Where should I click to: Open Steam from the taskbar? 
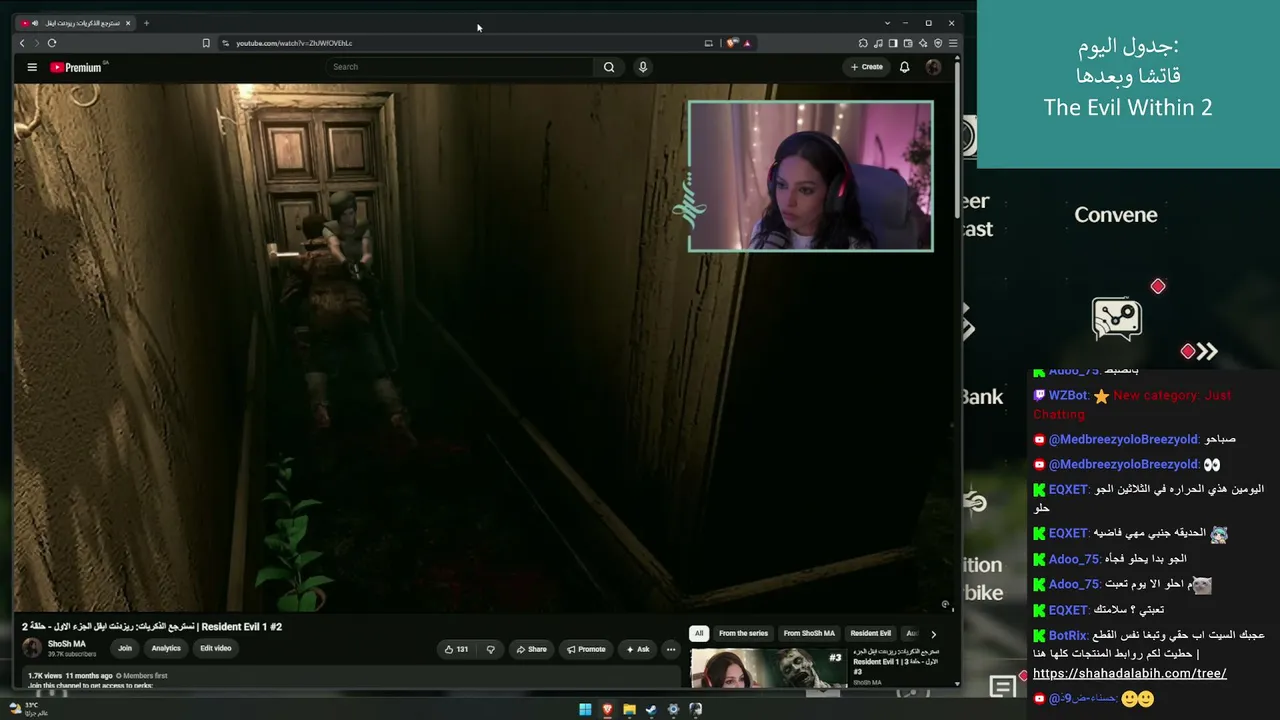[651, 710]
